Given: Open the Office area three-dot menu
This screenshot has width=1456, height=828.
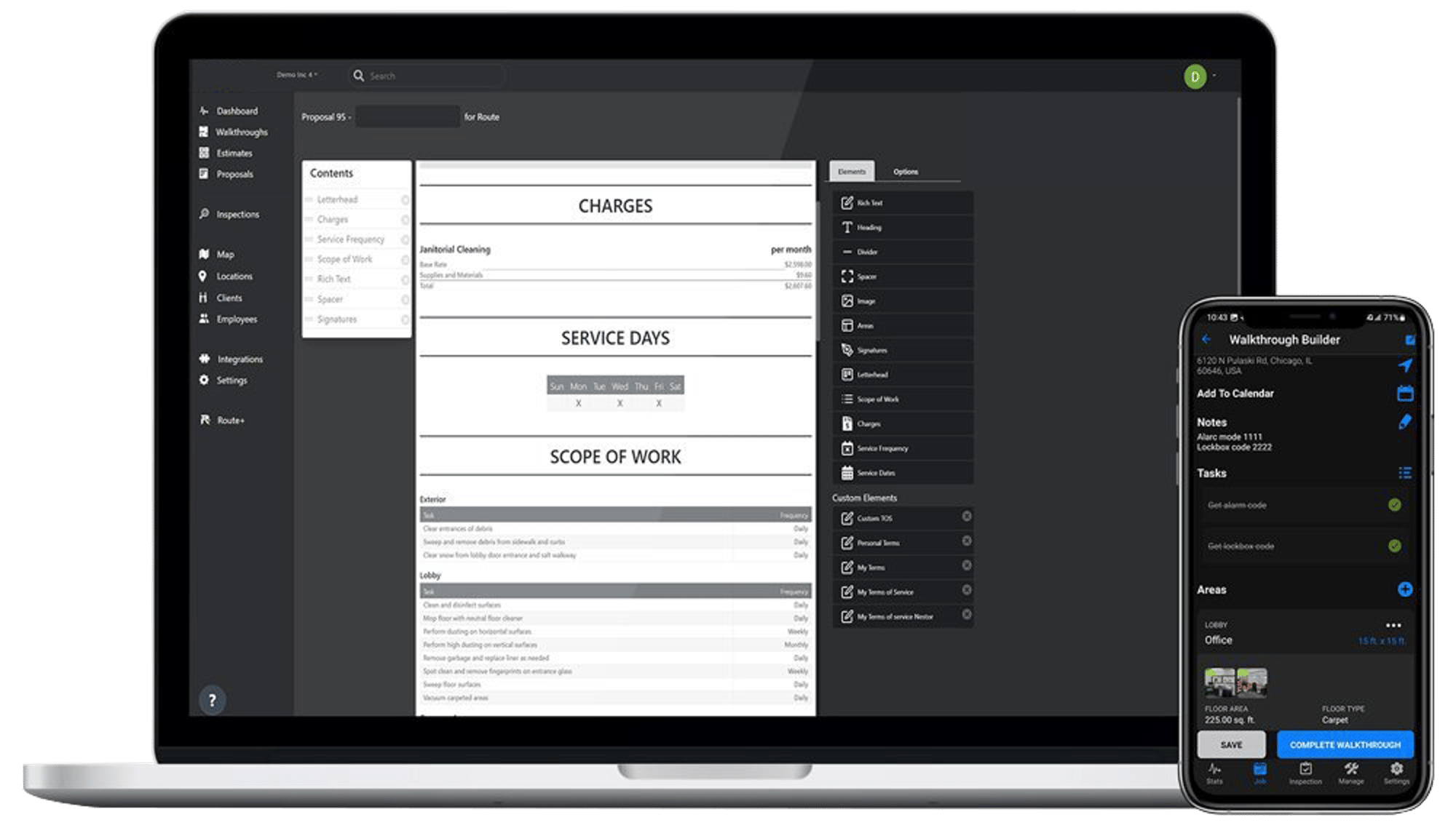Looking at the screenshot, I should (1393, 626).
